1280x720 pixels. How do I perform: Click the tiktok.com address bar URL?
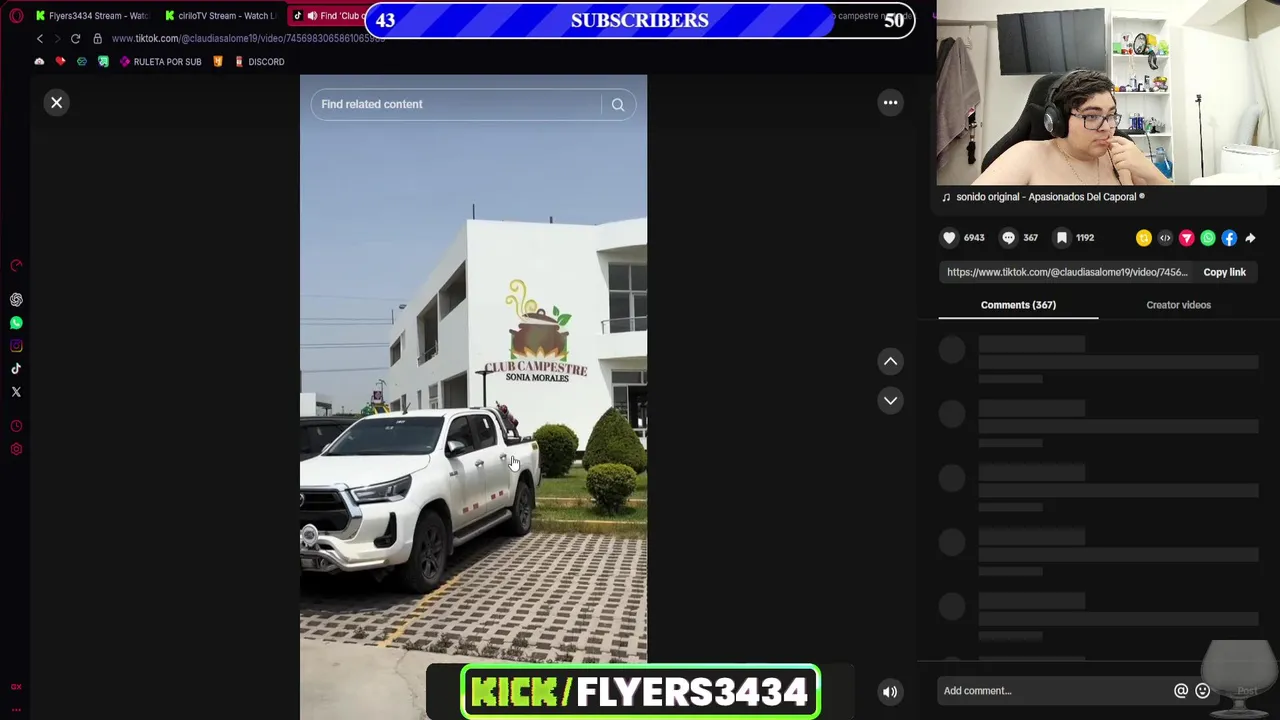click(248, 39)
